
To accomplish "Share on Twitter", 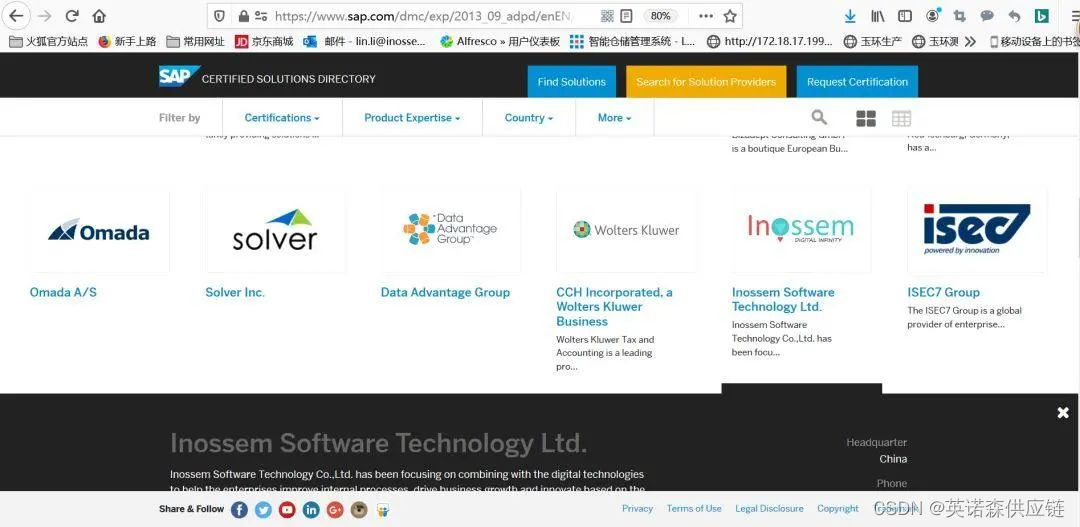I will point(263,510).
